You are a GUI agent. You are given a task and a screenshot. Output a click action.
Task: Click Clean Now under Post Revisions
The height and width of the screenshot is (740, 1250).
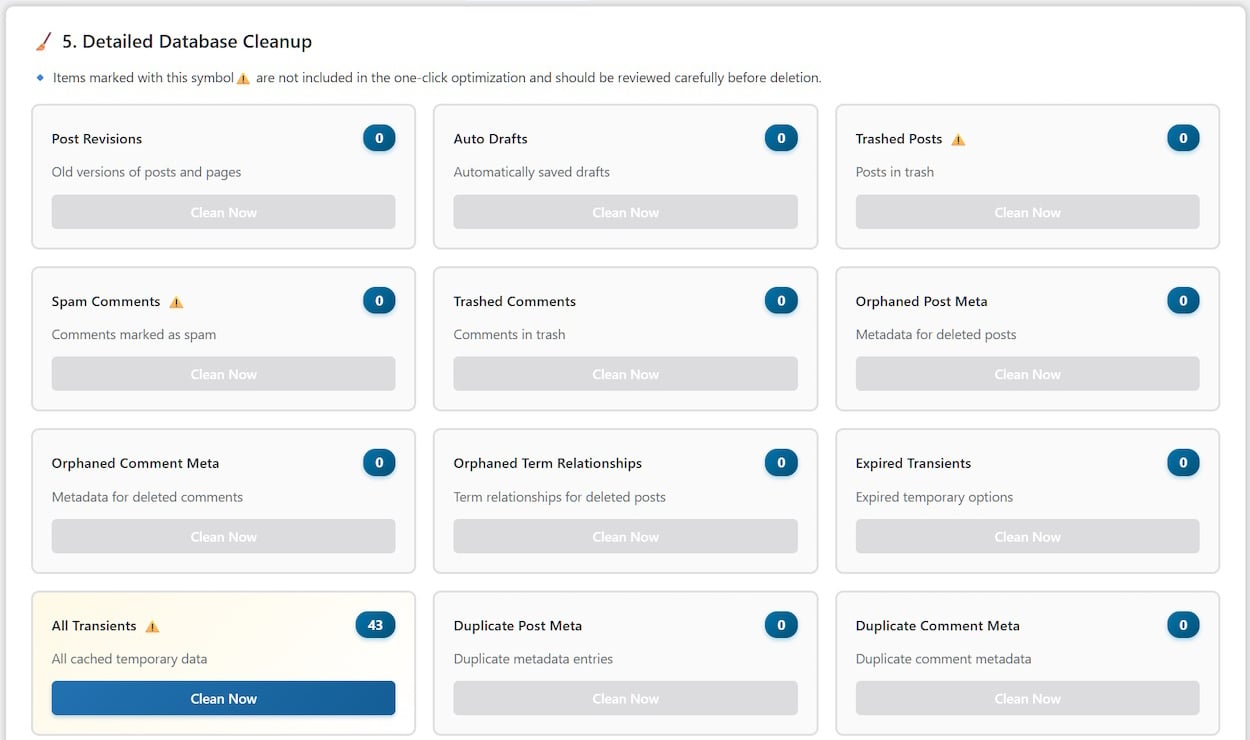pos(223,212)
